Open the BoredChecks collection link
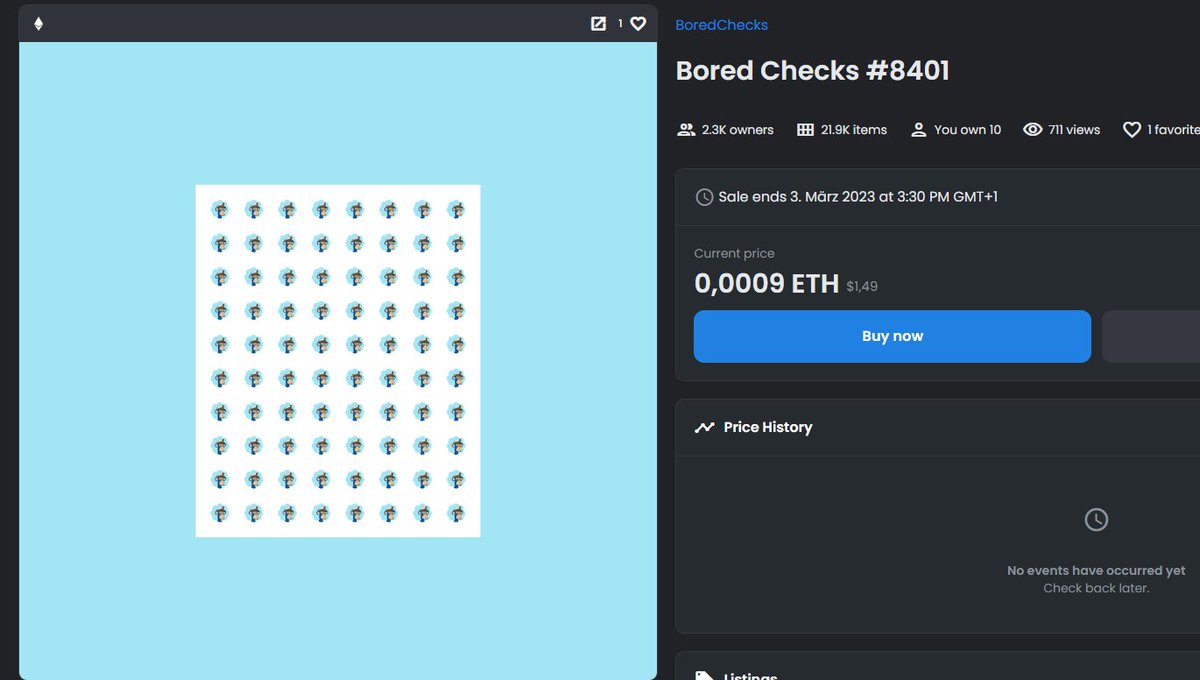This screenshot has height=680, width=1200. coord(722,25)
